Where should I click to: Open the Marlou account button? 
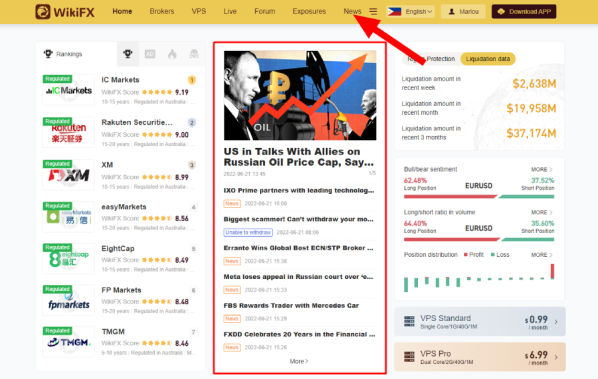(x=463, y=12)
